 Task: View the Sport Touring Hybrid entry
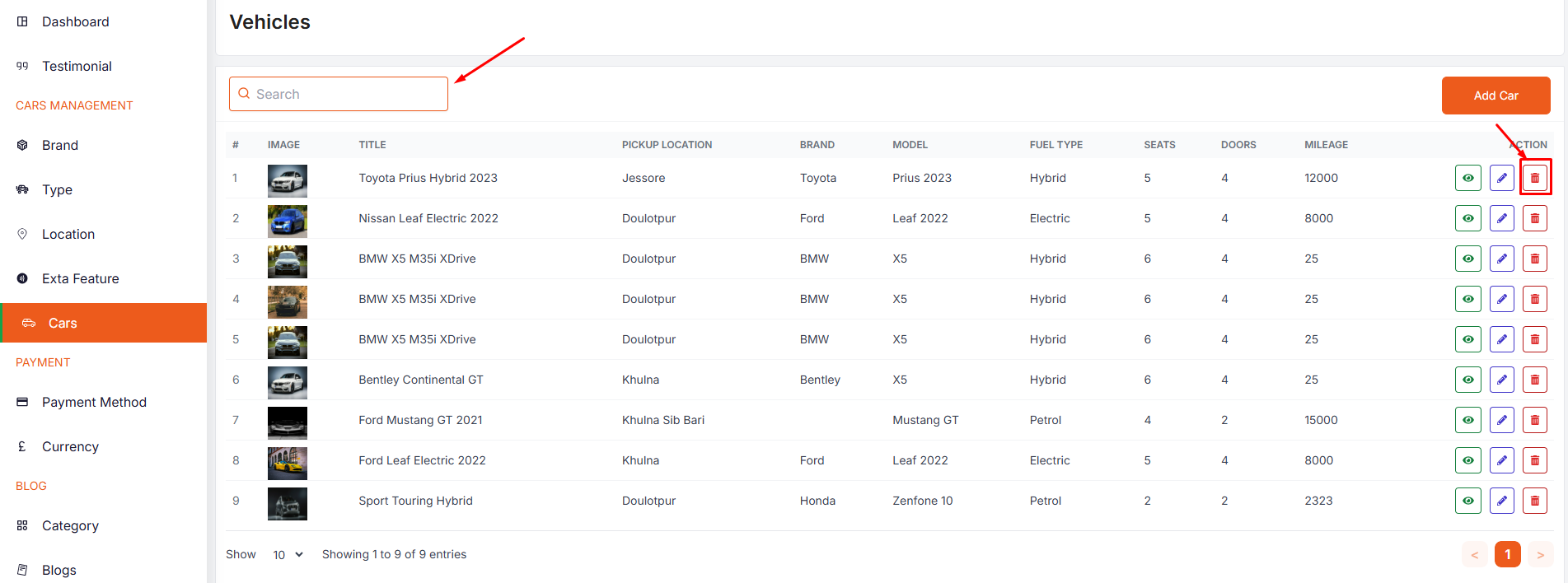(x=1467, y=501)
